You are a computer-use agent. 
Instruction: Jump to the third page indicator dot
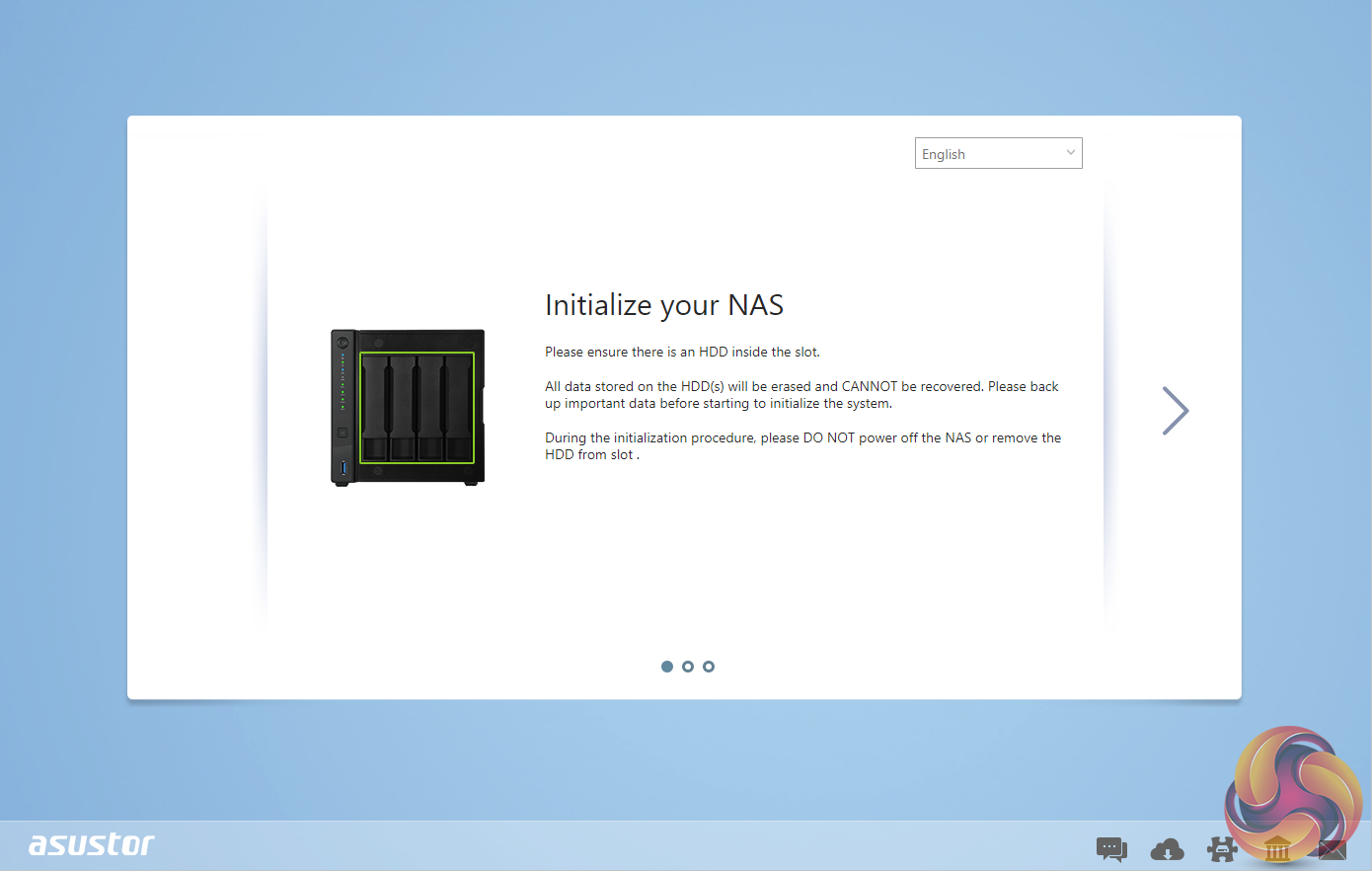click(x=709, y=667)
